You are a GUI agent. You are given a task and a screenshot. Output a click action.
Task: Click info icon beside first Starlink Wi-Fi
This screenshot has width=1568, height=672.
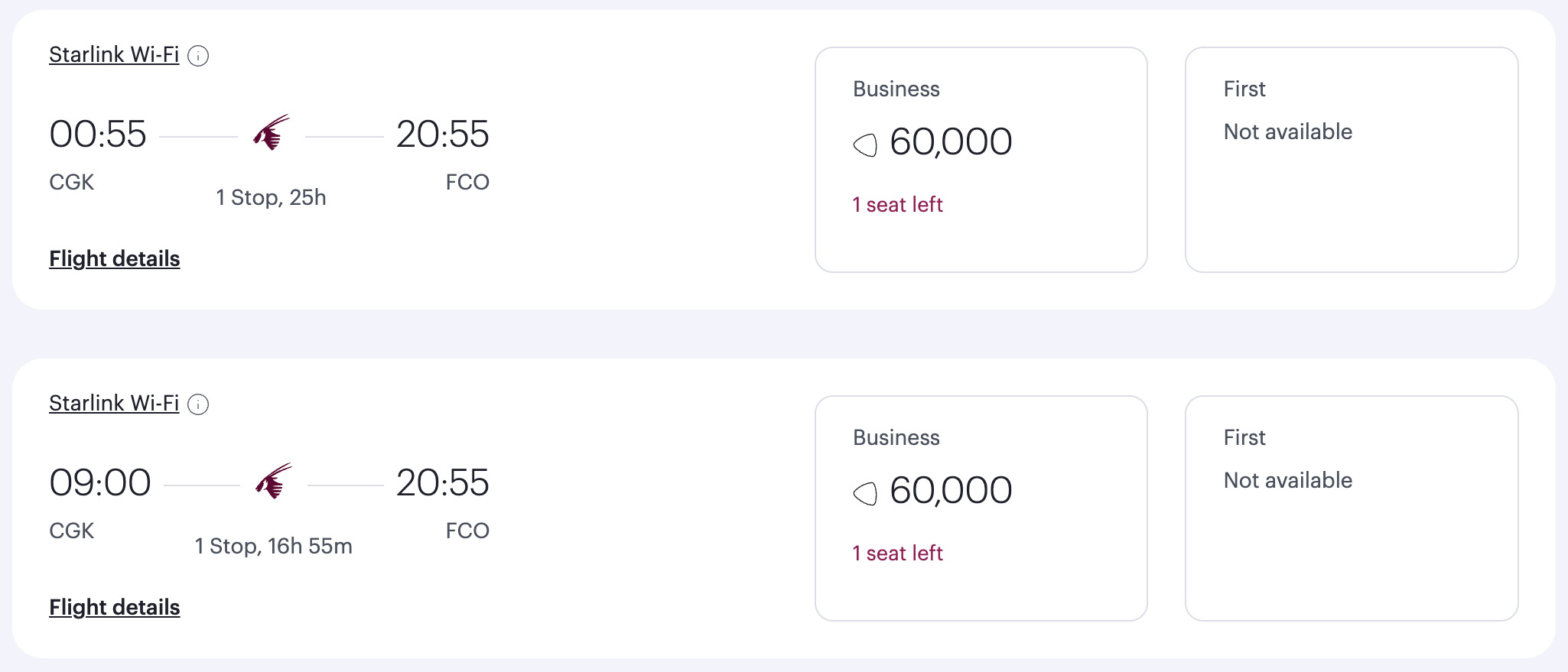coord(198,56)
